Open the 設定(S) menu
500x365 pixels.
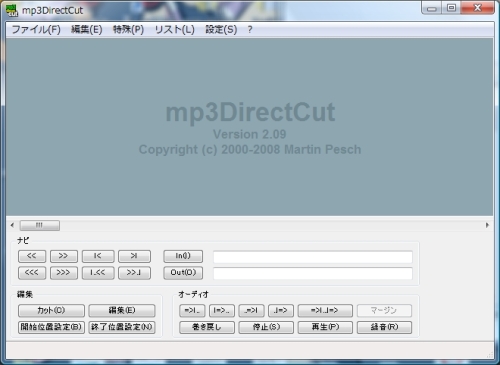pos(221,30)
